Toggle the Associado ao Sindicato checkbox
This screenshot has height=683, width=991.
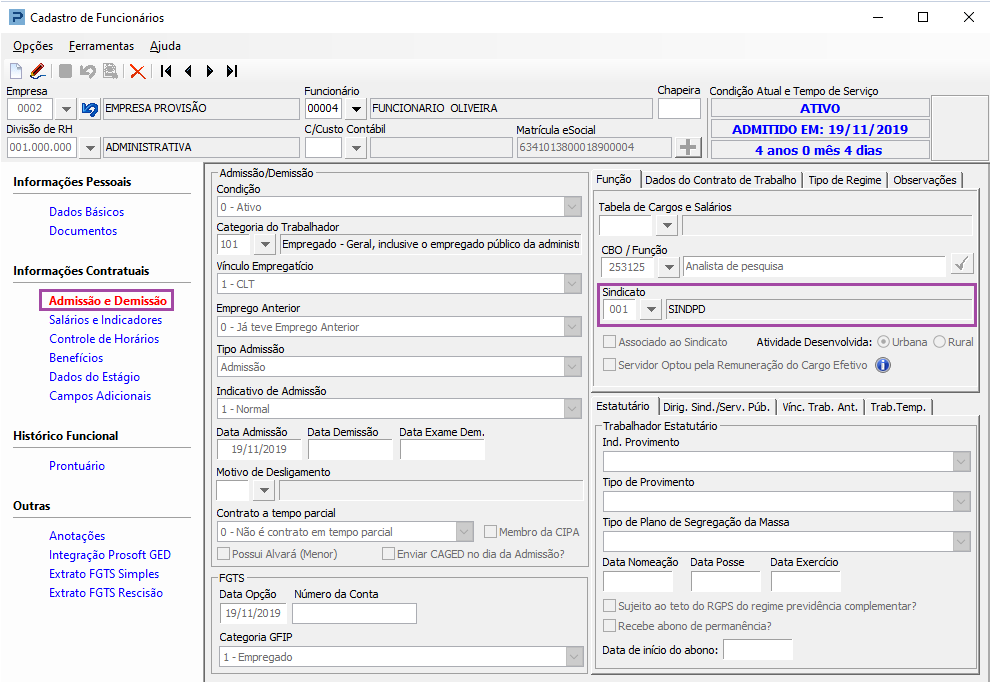click(x=610, y=342)
